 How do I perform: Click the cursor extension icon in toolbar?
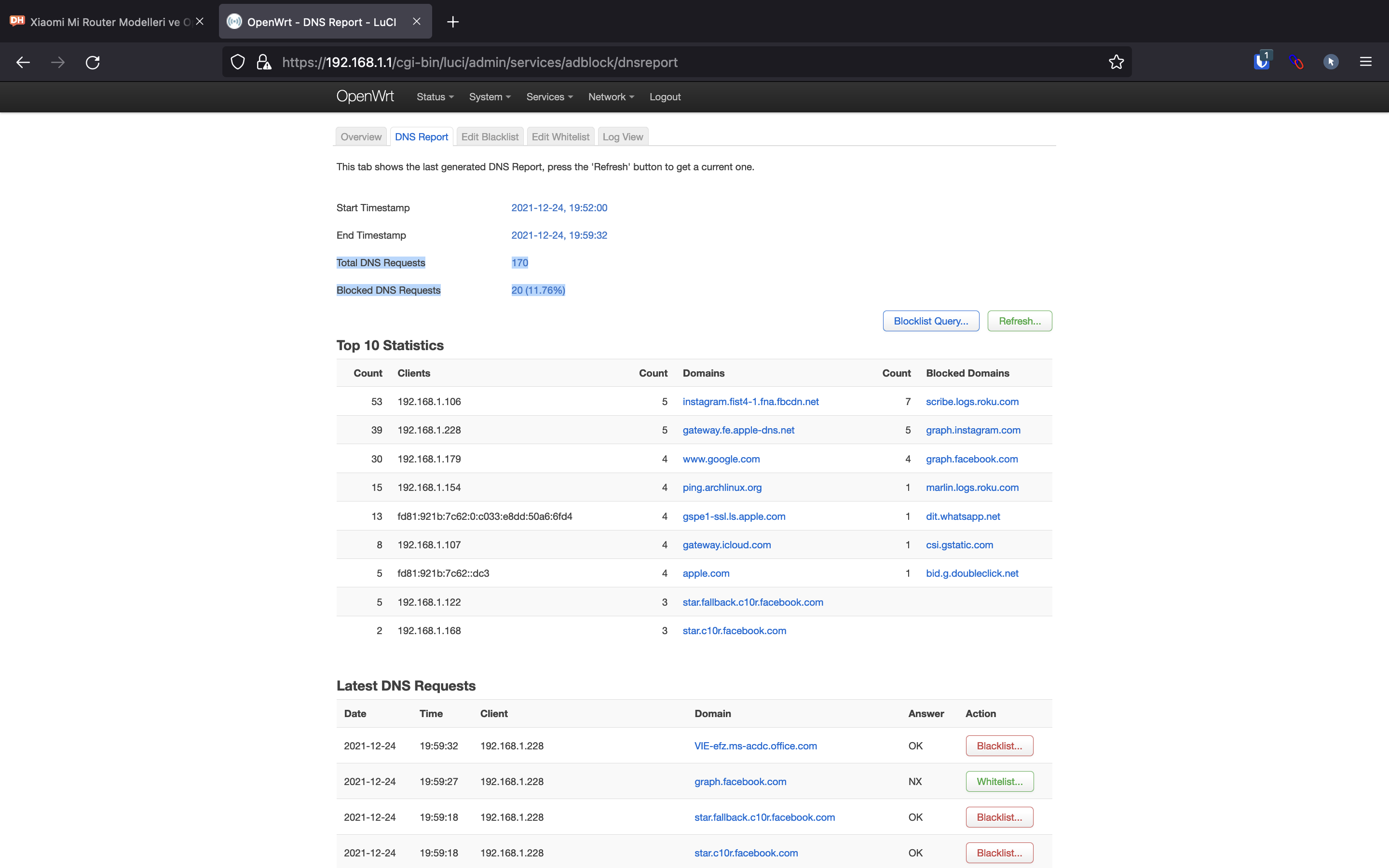pos(1331,62)
